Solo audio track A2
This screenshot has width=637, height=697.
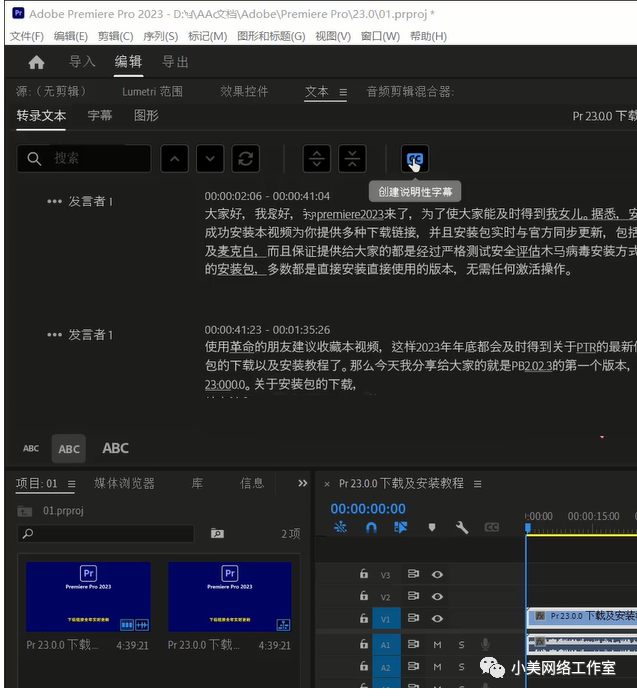[461, 667]
